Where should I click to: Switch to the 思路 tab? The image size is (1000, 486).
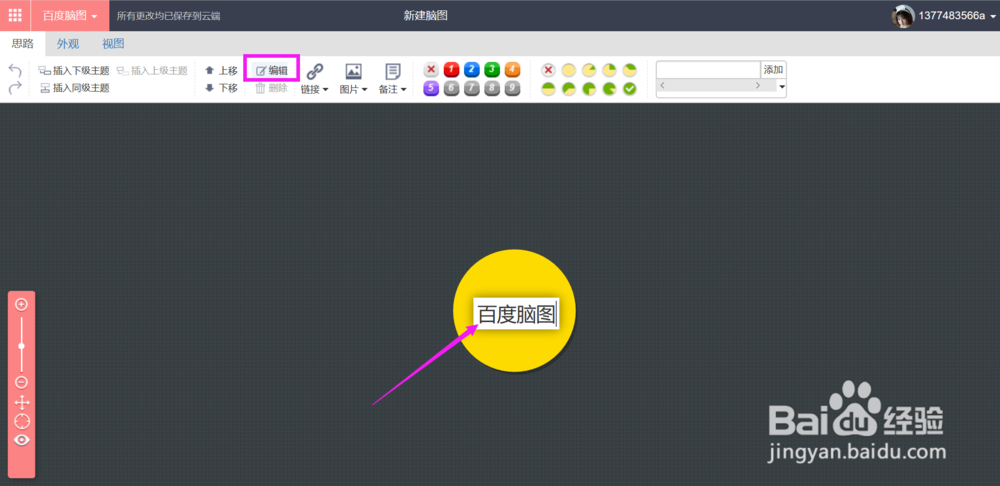[x=22, y=44]
